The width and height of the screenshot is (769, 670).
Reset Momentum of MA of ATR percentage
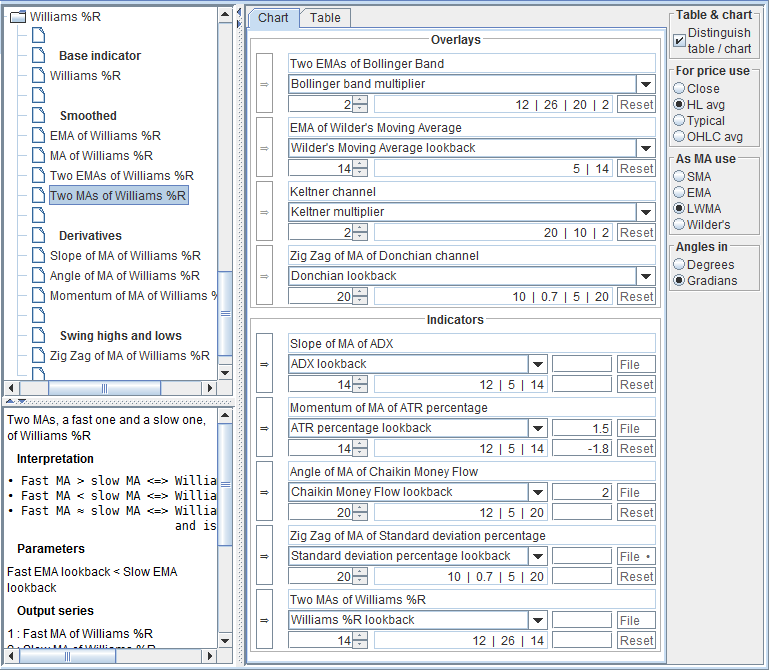[636, 448]
